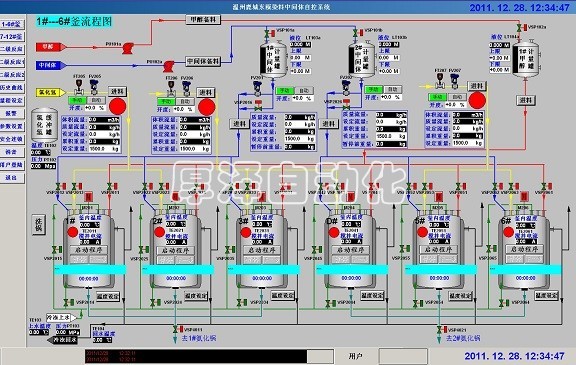Click the red methanol pump P0101a icon

tap(127, 48)
